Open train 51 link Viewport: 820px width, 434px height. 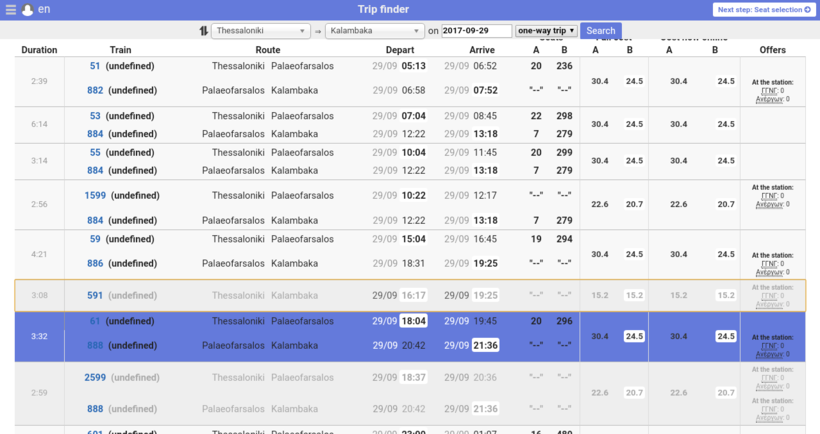pos(95,66)
